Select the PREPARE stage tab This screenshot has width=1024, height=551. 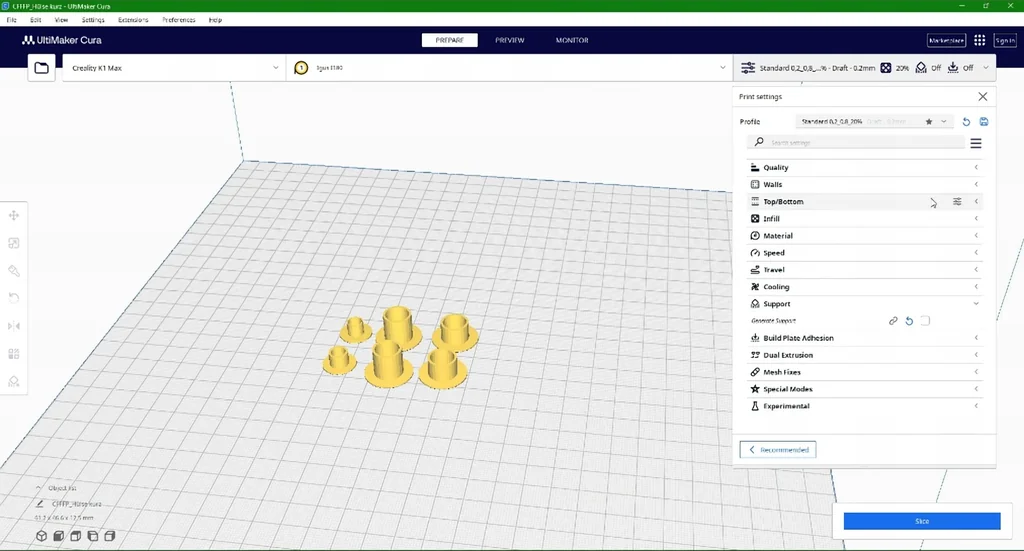click(449, 40)
